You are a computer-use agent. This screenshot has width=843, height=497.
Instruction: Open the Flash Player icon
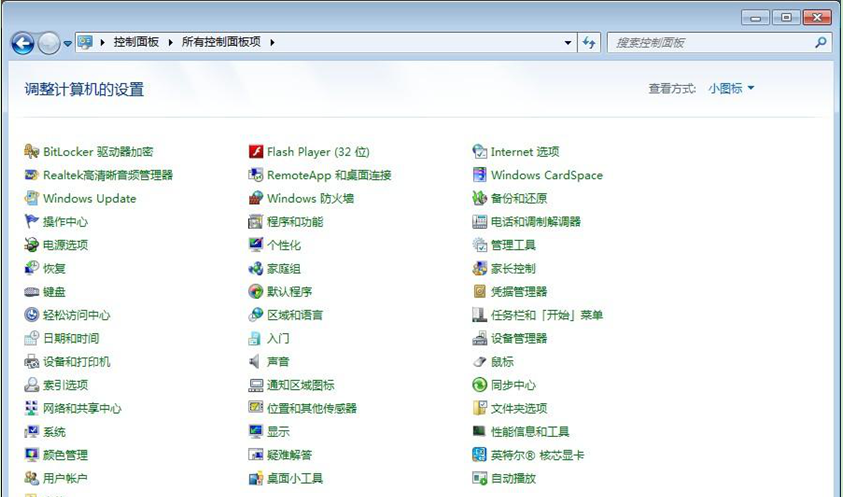[x=256, y=152]
